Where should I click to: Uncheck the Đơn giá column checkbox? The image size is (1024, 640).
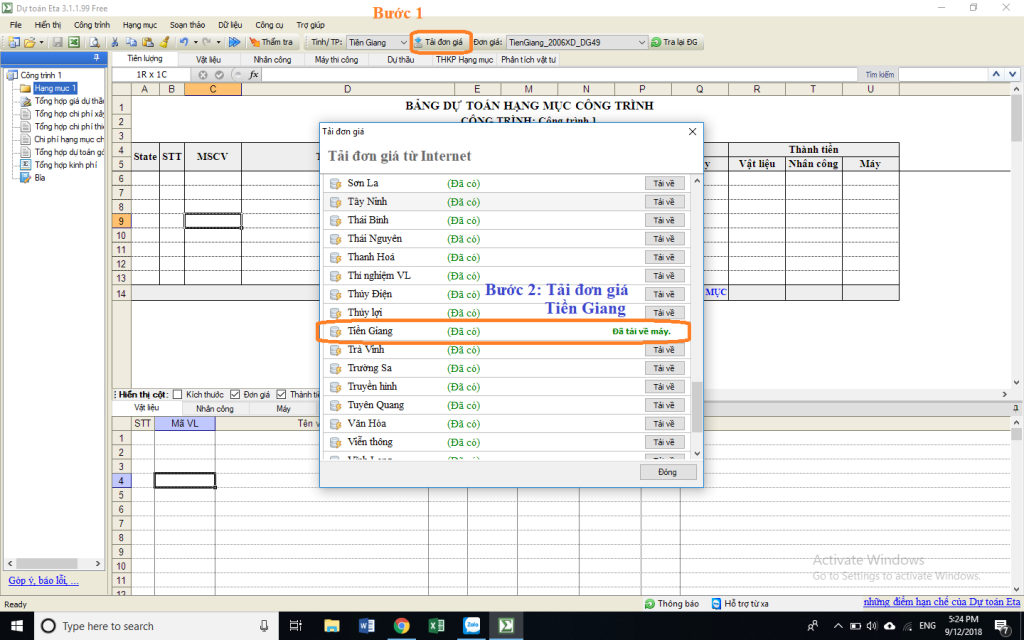[x=235, y=394]
